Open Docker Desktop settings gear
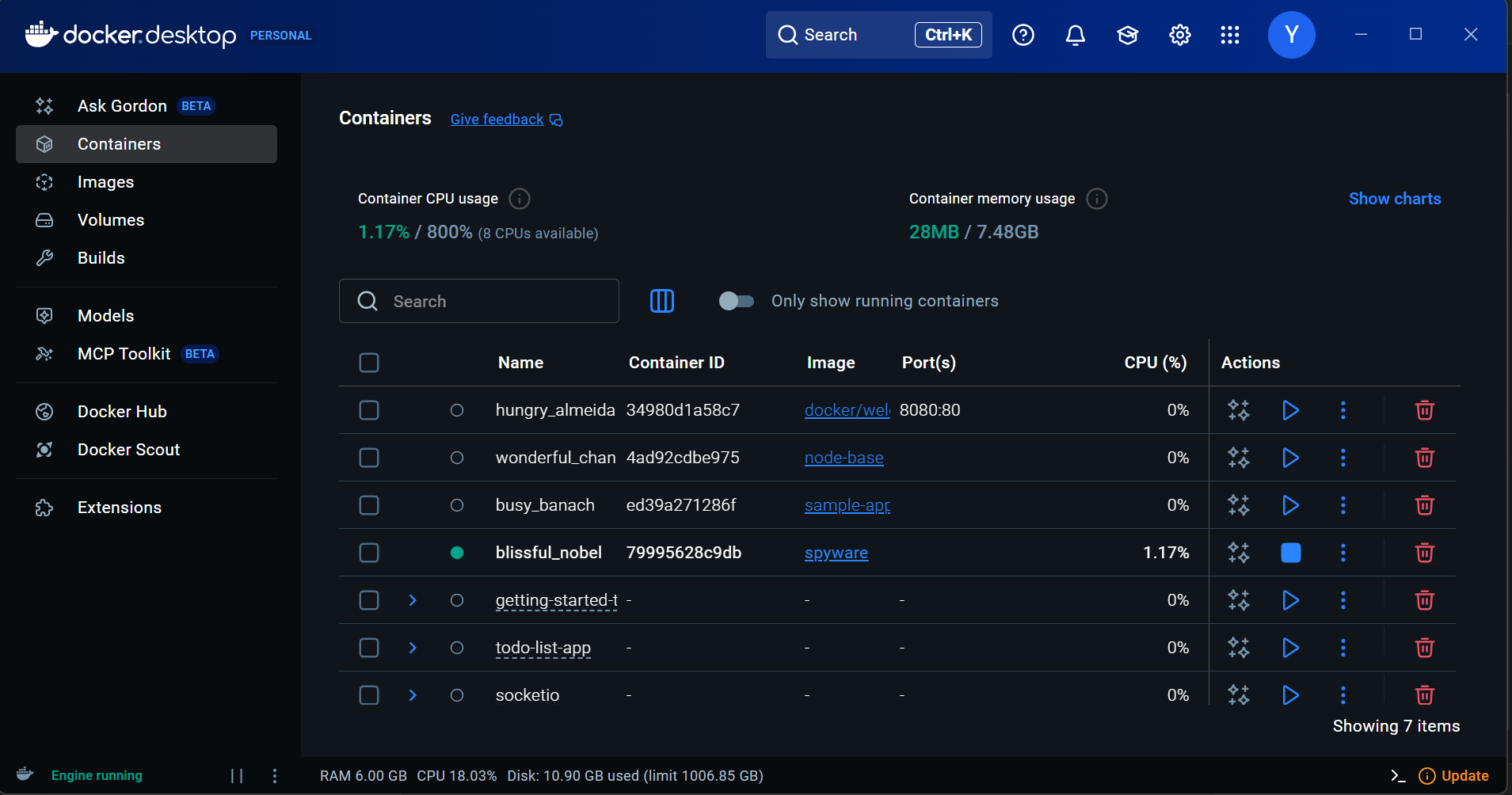This screenshot has width=1512, height=795. click(1179, 35)
